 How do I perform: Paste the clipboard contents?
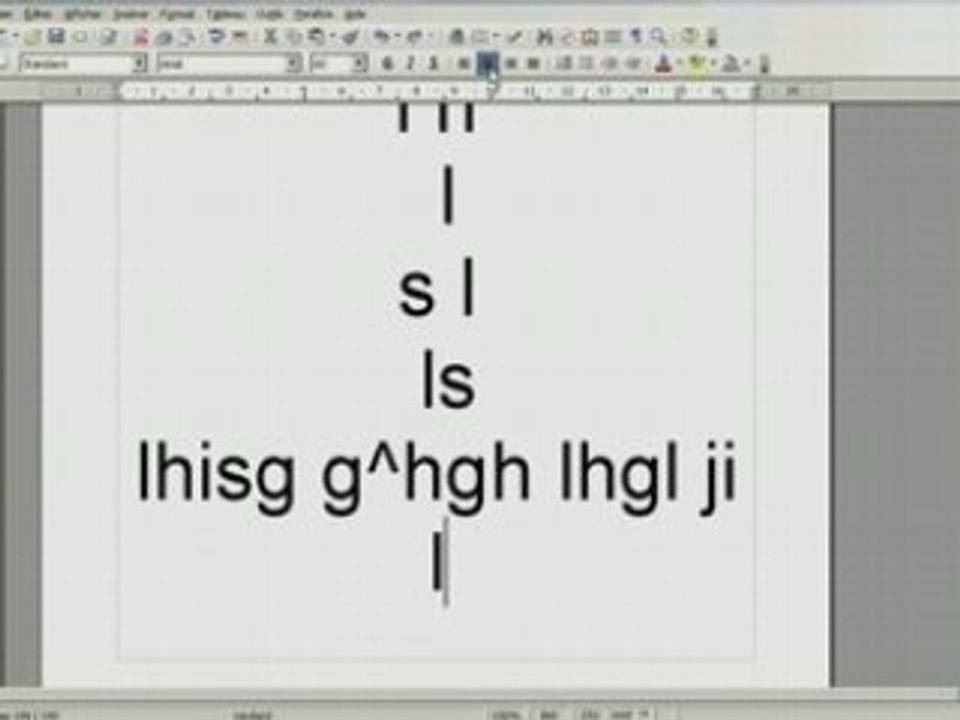coord(317,37)
